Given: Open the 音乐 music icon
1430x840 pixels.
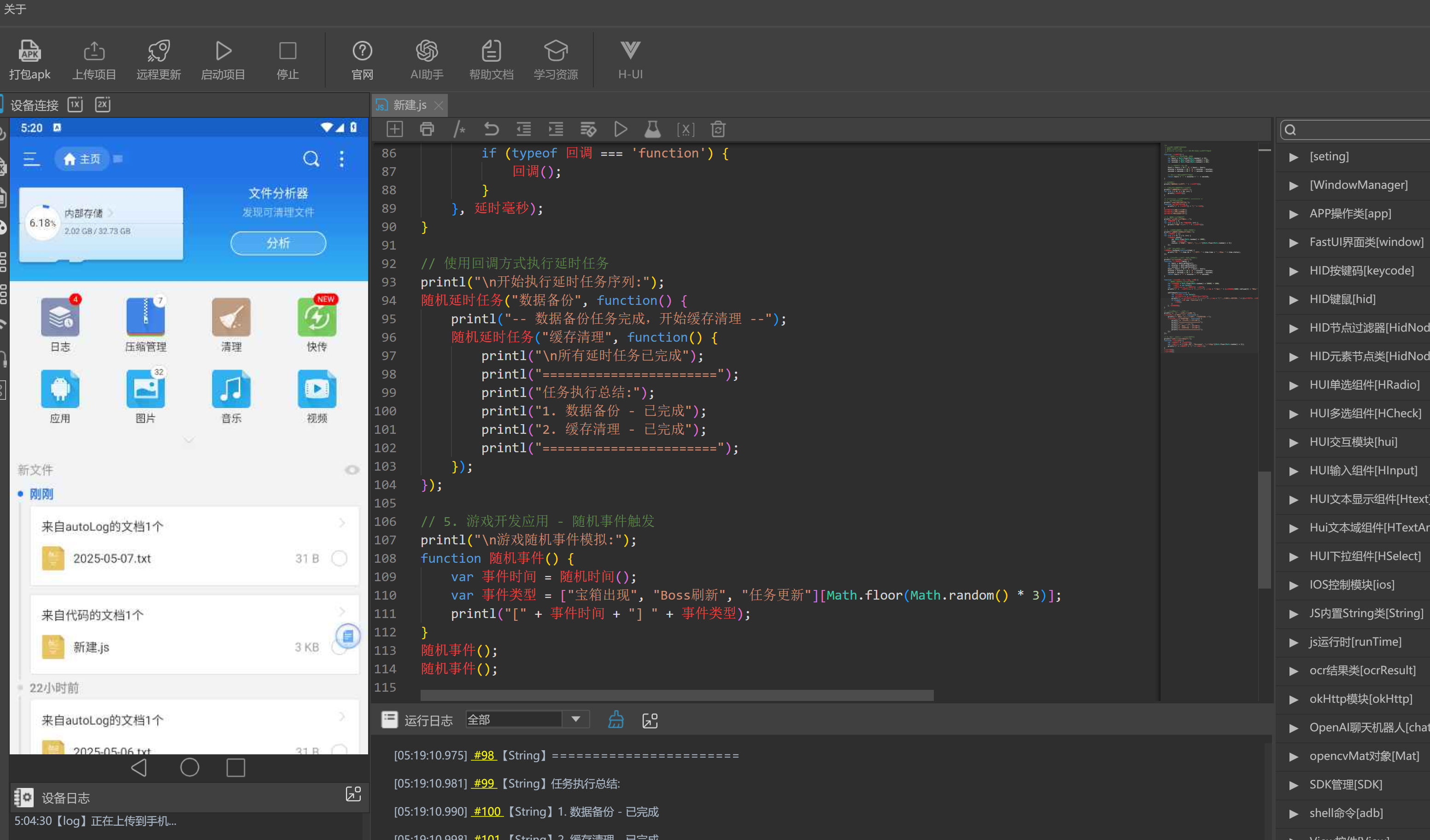Looking at the screenshot, I should click(232, 389).
